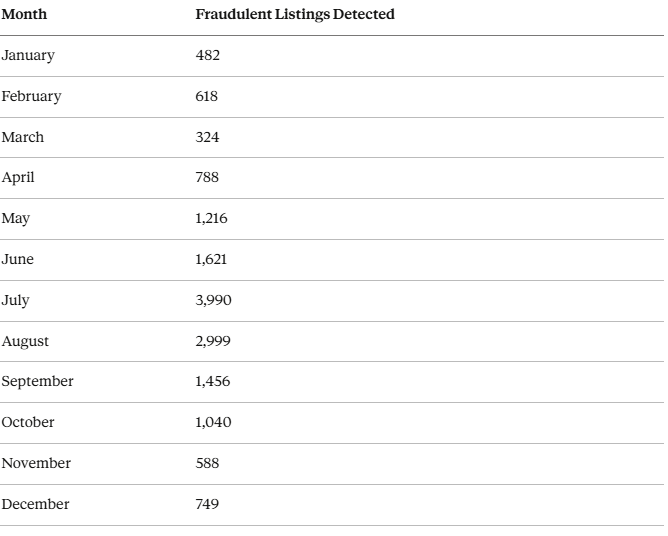Select the October month cell
The image size is (668, 536).
[28, 423]
